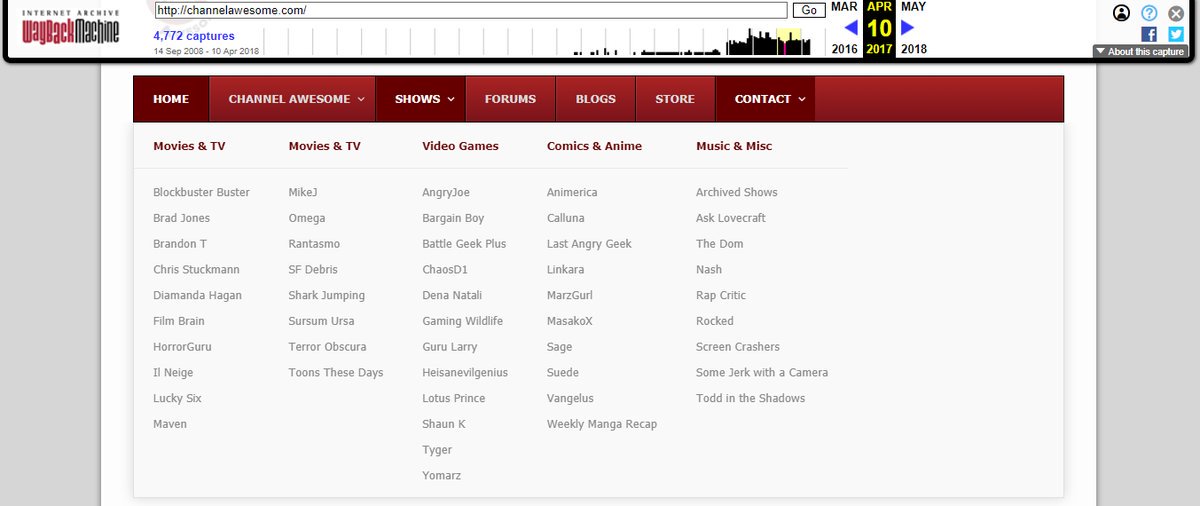1200x506 pixels.
Task: Open Some Jerk with a Camera
Action: pos(762,373)
